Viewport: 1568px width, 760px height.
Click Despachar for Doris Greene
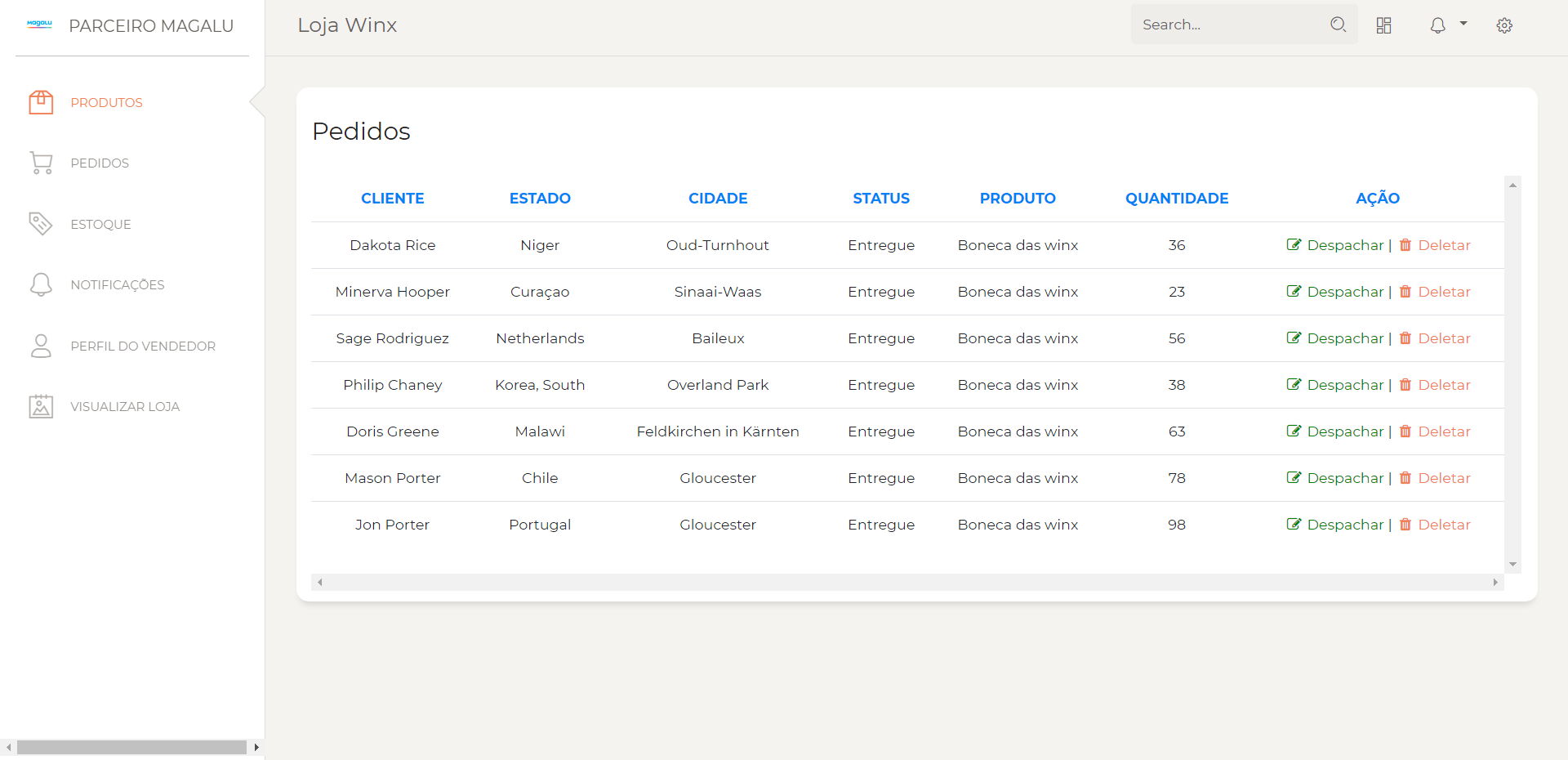[1345, 431]
